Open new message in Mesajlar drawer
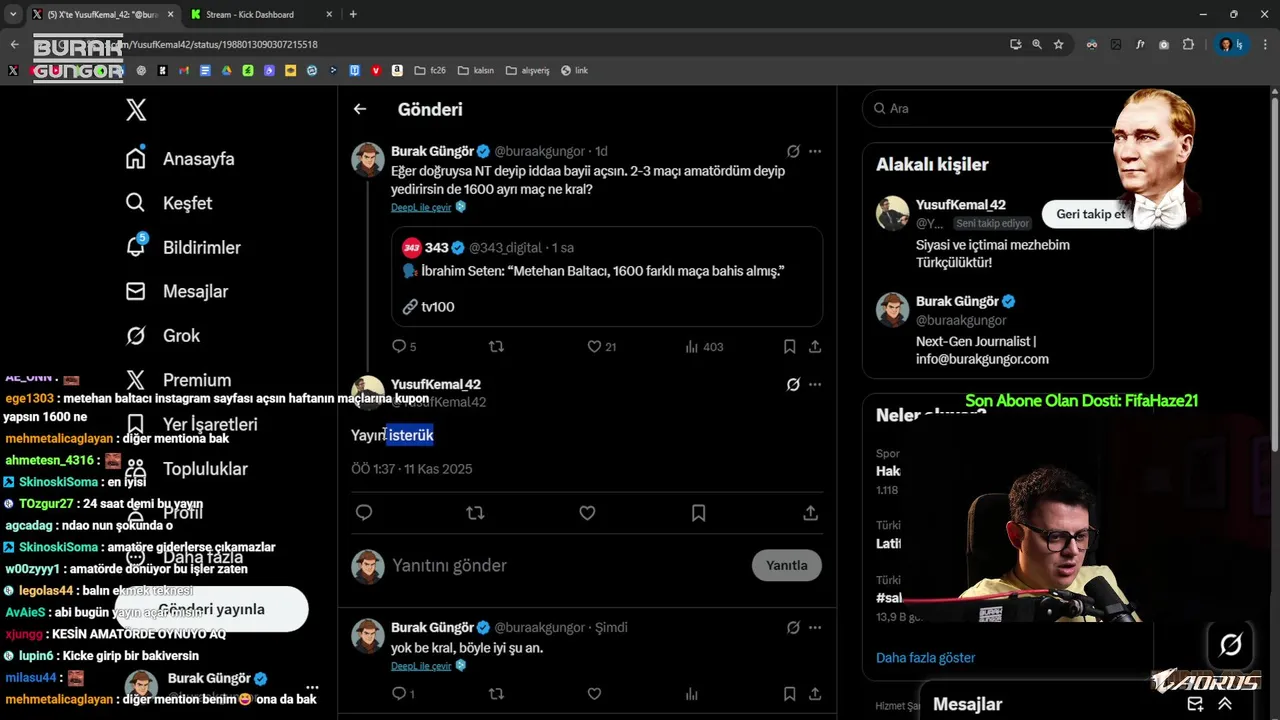 (1195, 704)
